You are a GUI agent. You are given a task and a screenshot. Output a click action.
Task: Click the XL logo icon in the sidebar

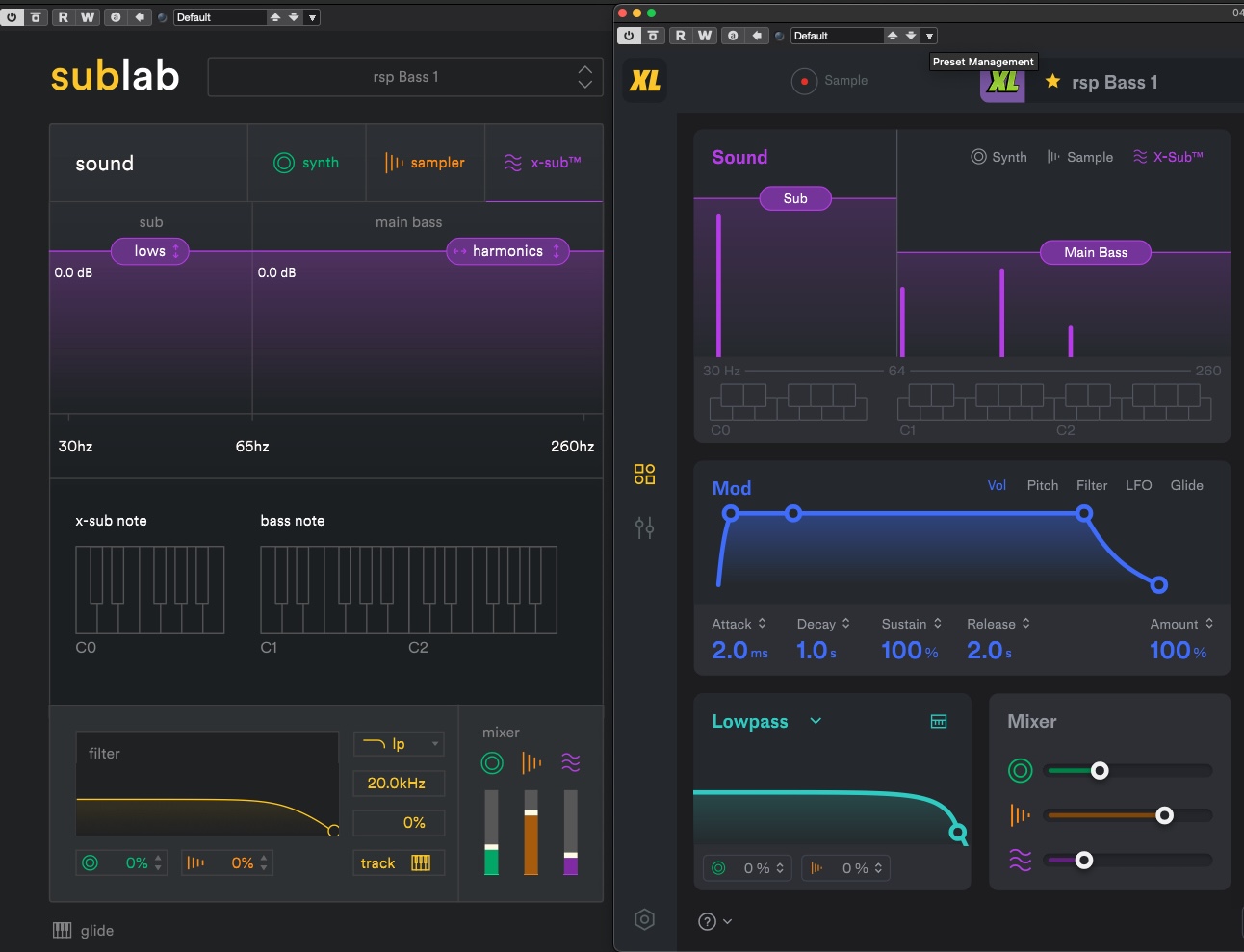pyautogui.click(x=644, y=81)
